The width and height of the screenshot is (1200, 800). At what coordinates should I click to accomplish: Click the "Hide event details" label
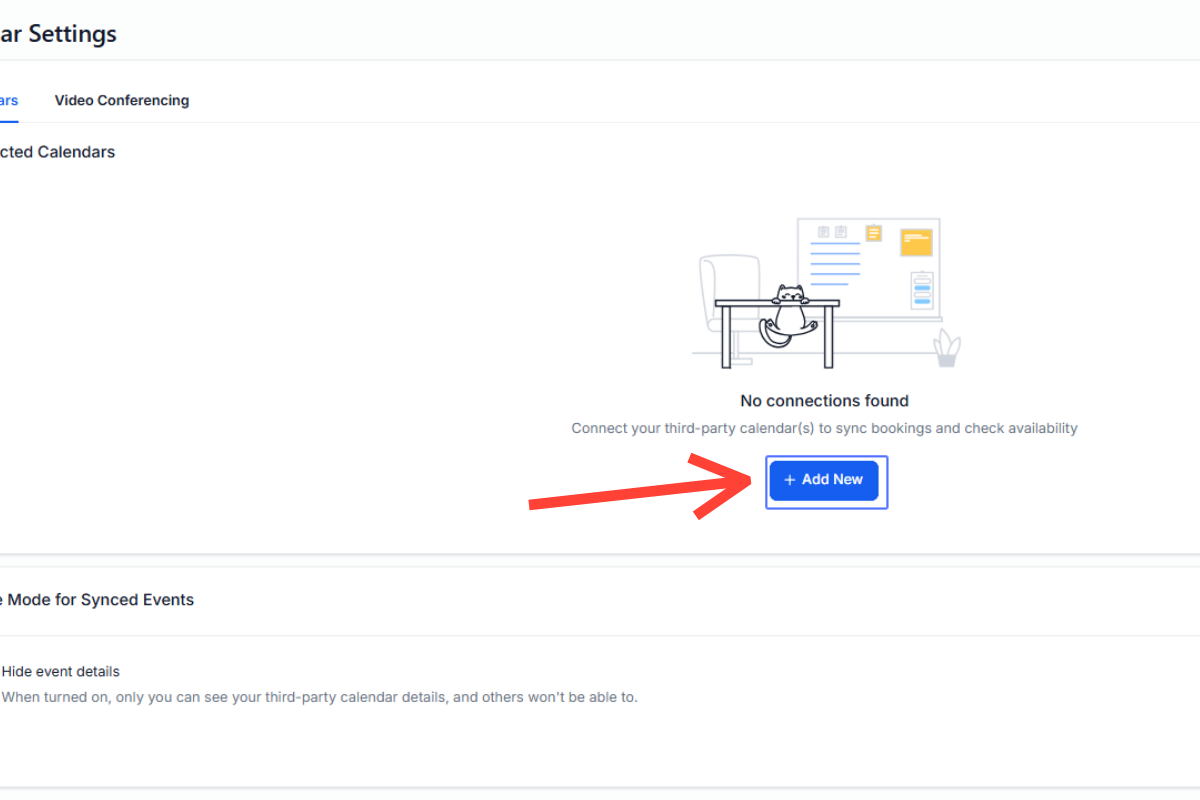(x=61, y=671)
